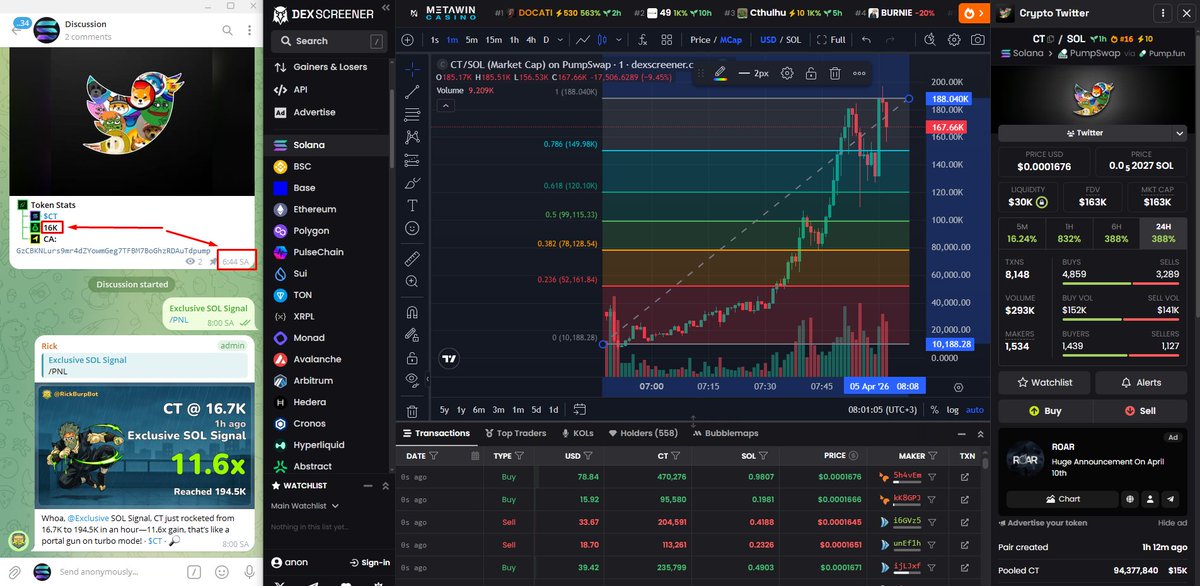Lock the selected Fib drawing
The image size is (1200, 586).
pos(810,73)
